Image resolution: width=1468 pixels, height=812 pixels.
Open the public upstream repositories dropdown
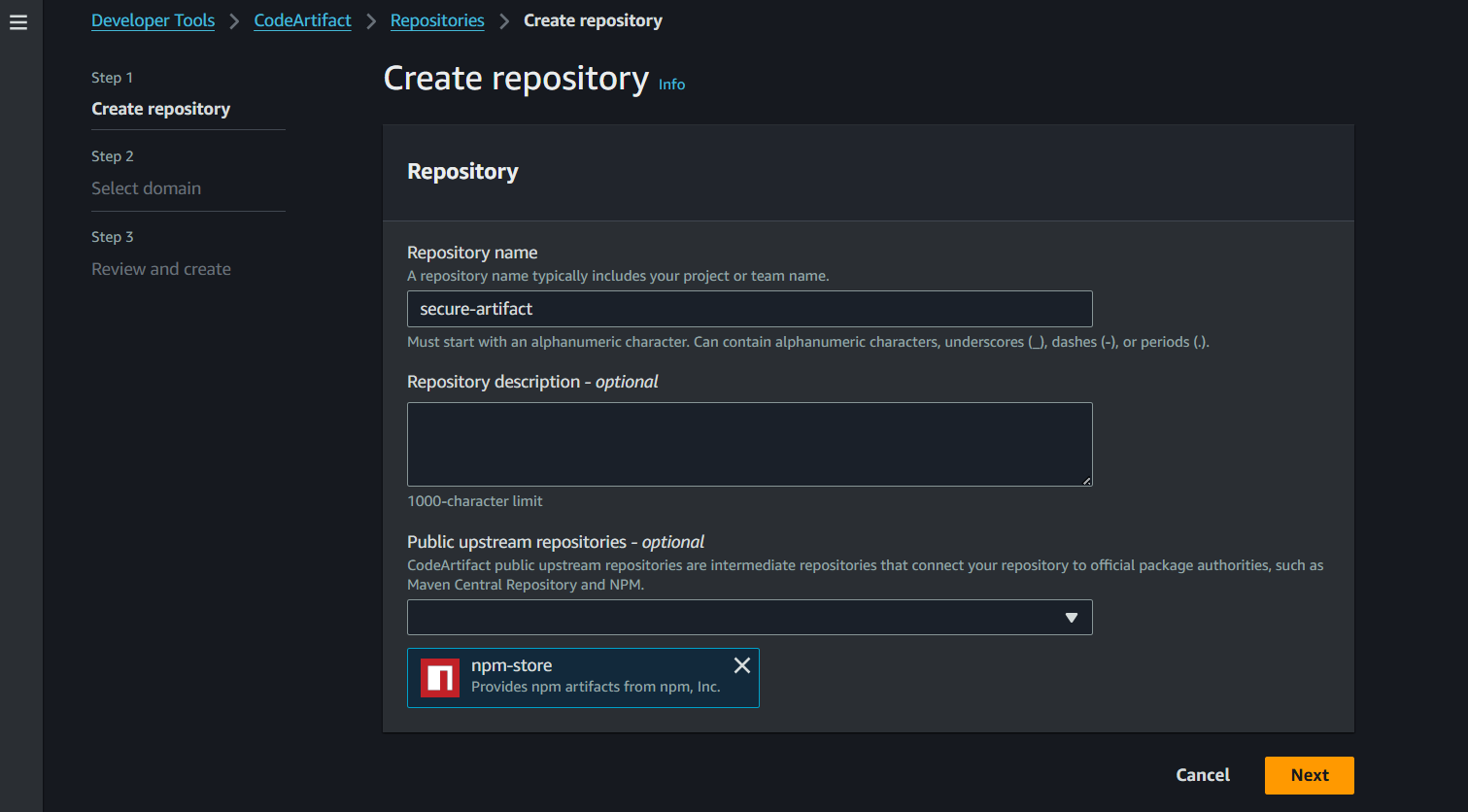(x=749, y=618)
